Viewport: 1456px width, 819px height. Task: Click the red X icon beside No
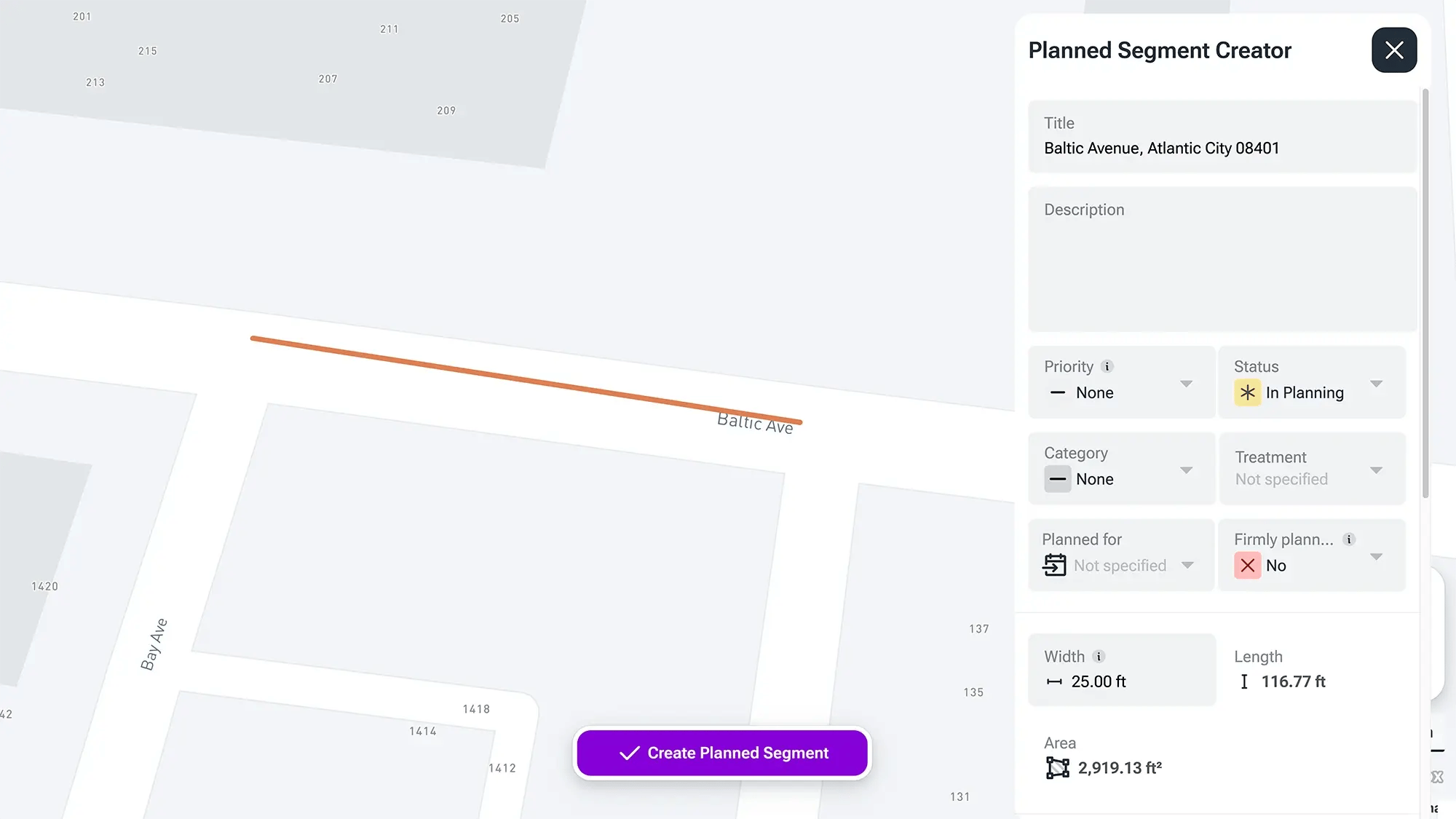[1247, 566]
